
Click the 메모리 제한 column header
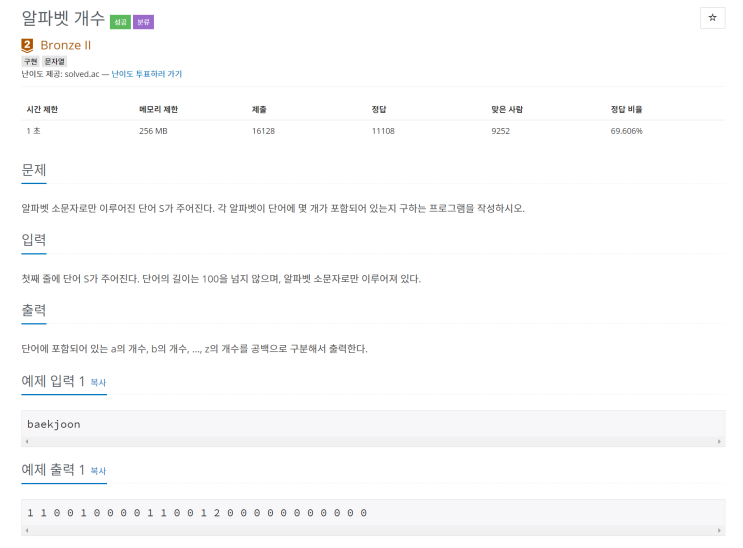pos(158,110)
